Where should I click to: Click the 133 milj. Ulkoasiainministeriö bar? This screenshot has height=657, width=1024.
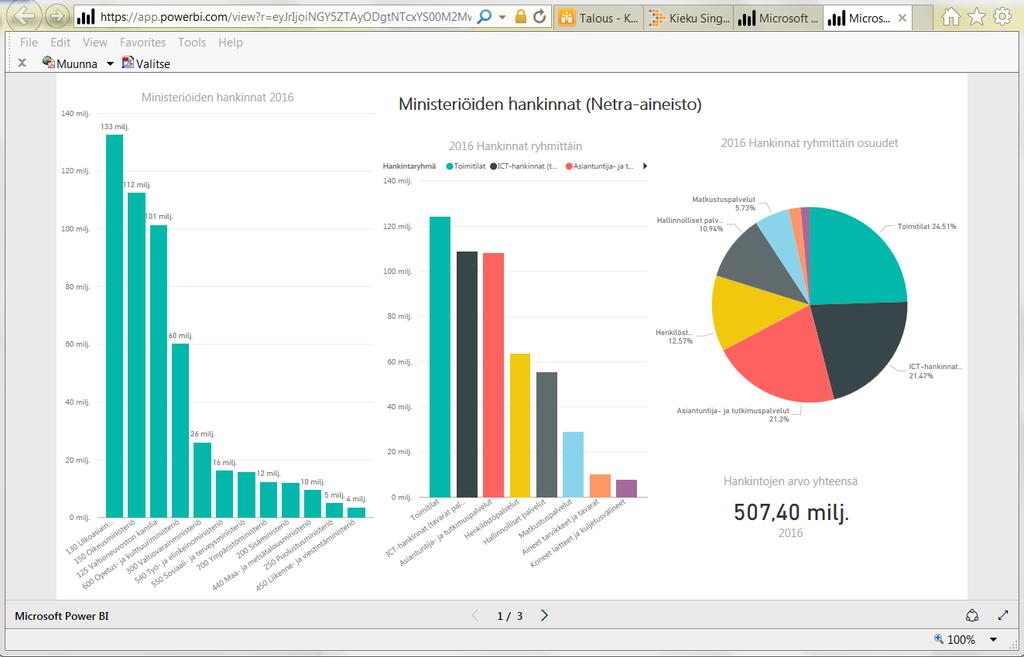(x=114, y=326)
